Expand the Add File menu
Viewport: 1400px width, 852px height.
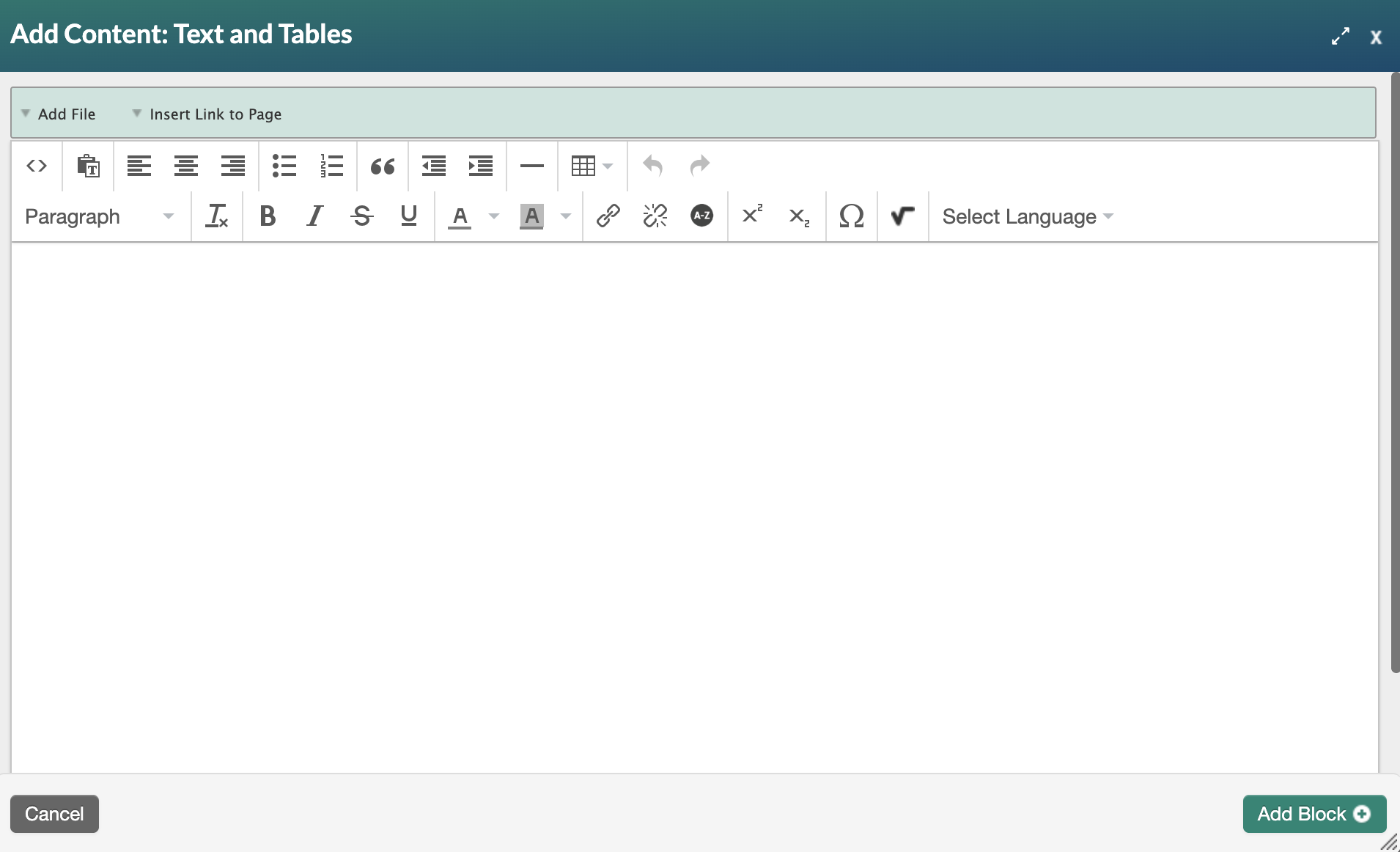click(59, 114)
